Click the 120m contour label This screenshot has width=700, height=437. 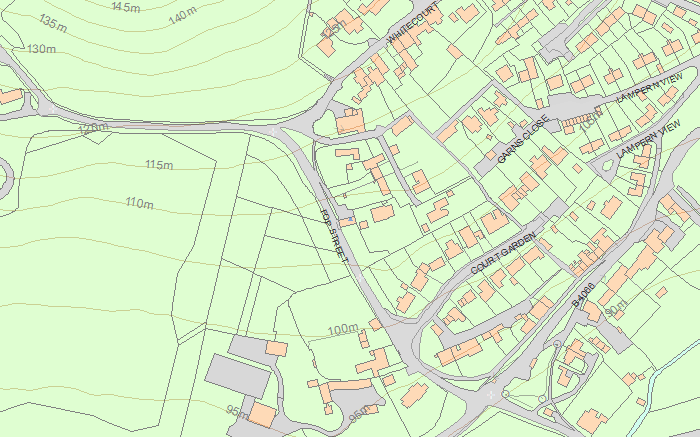[93, 129]
